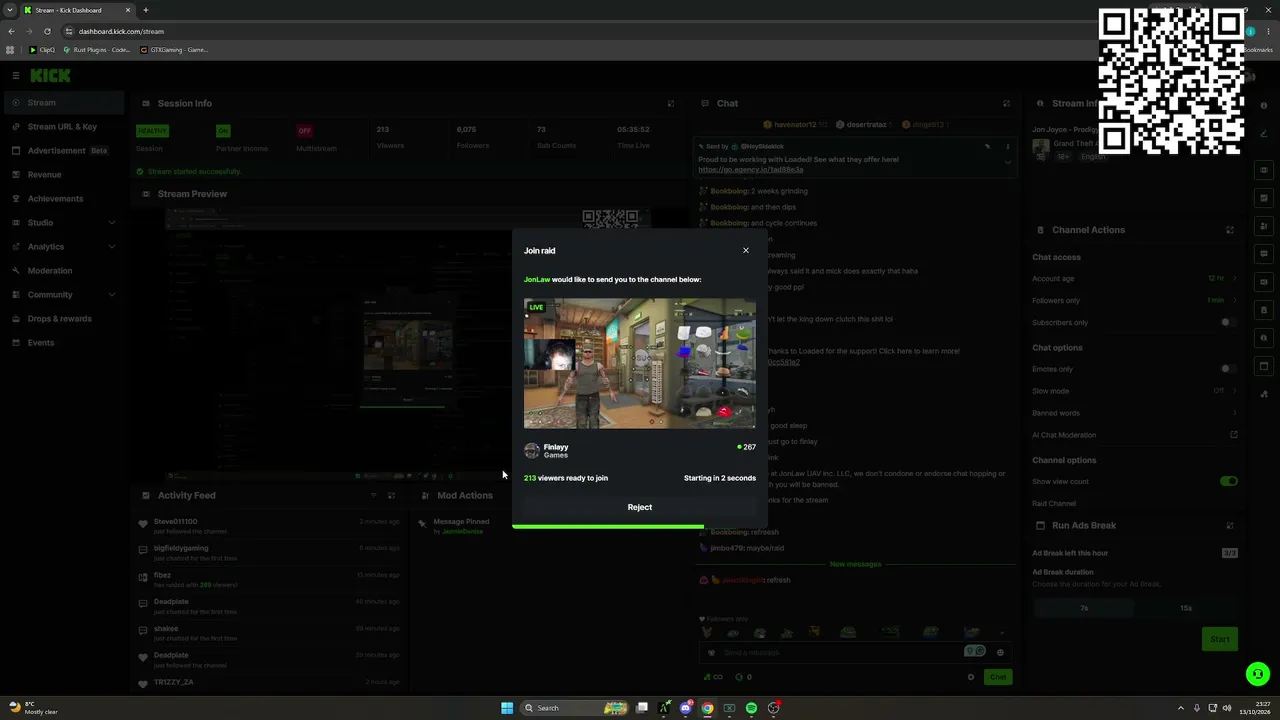The image size is (1280, 720).
Task: Toggle Subscribers only chat
Action: coord(1228,323)
